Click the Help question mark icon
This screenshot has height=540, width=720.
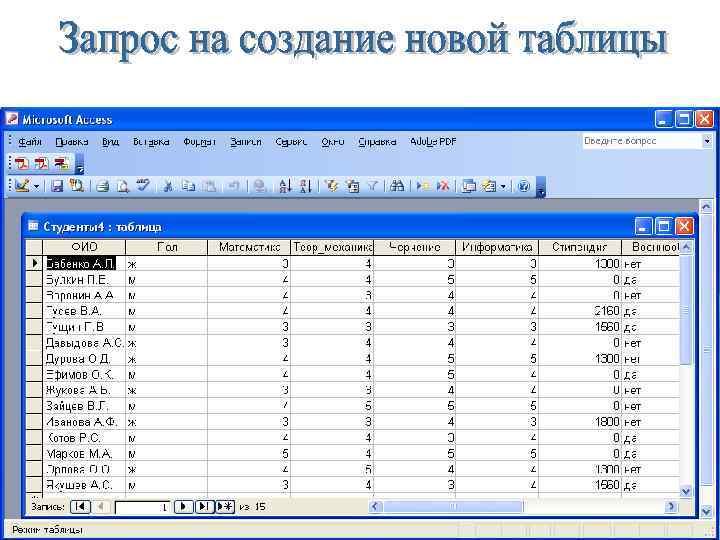(523, 186)
